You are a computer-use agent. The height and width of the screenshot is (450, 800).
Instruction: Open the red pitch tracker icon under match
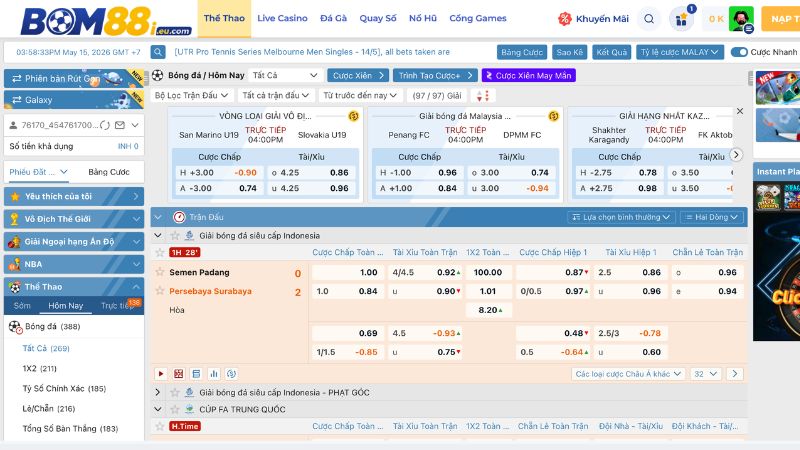(x=179, y=374)
